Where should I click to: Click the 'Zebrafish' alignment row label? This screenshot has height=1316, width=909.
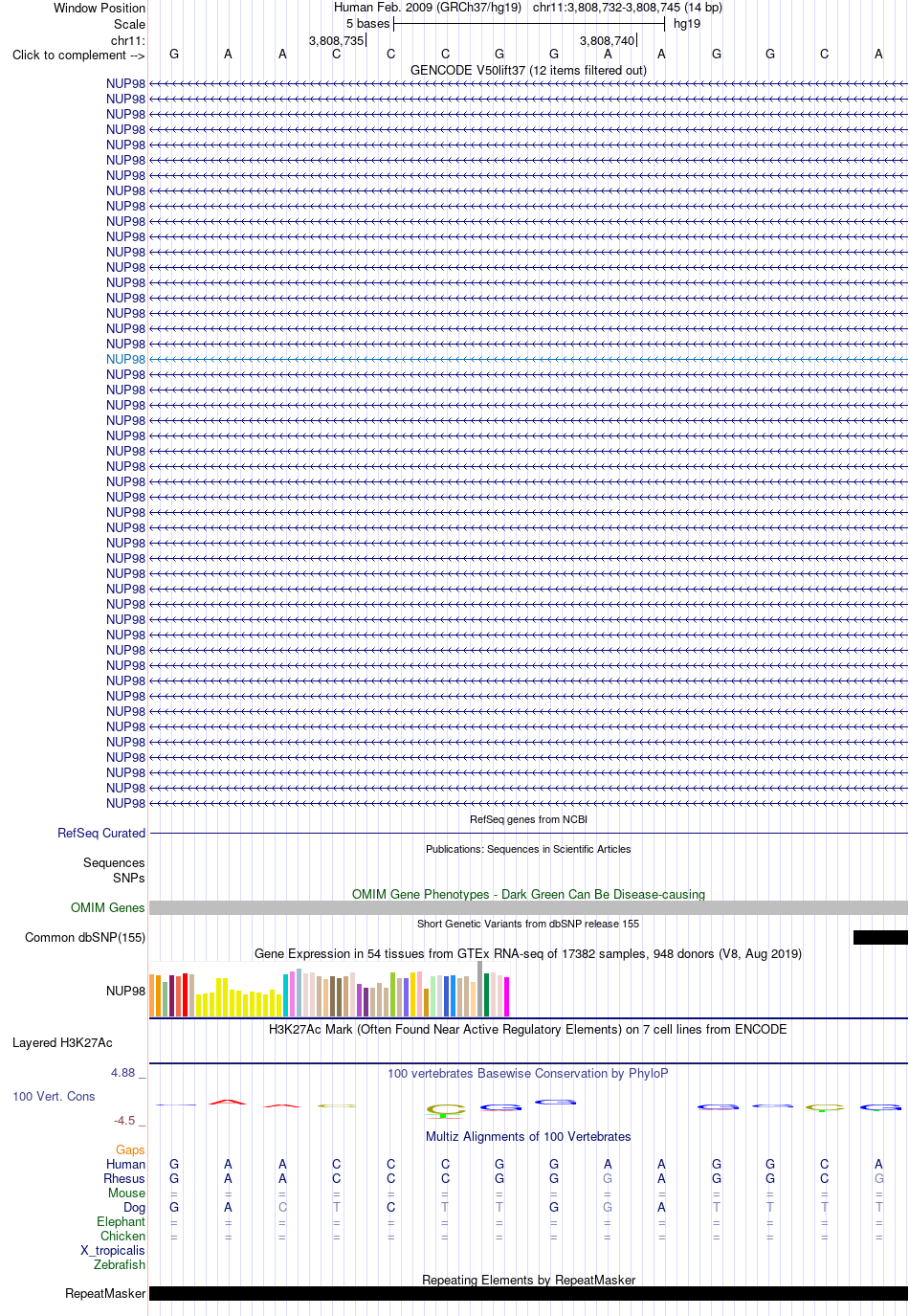[x=120, y=1264]
